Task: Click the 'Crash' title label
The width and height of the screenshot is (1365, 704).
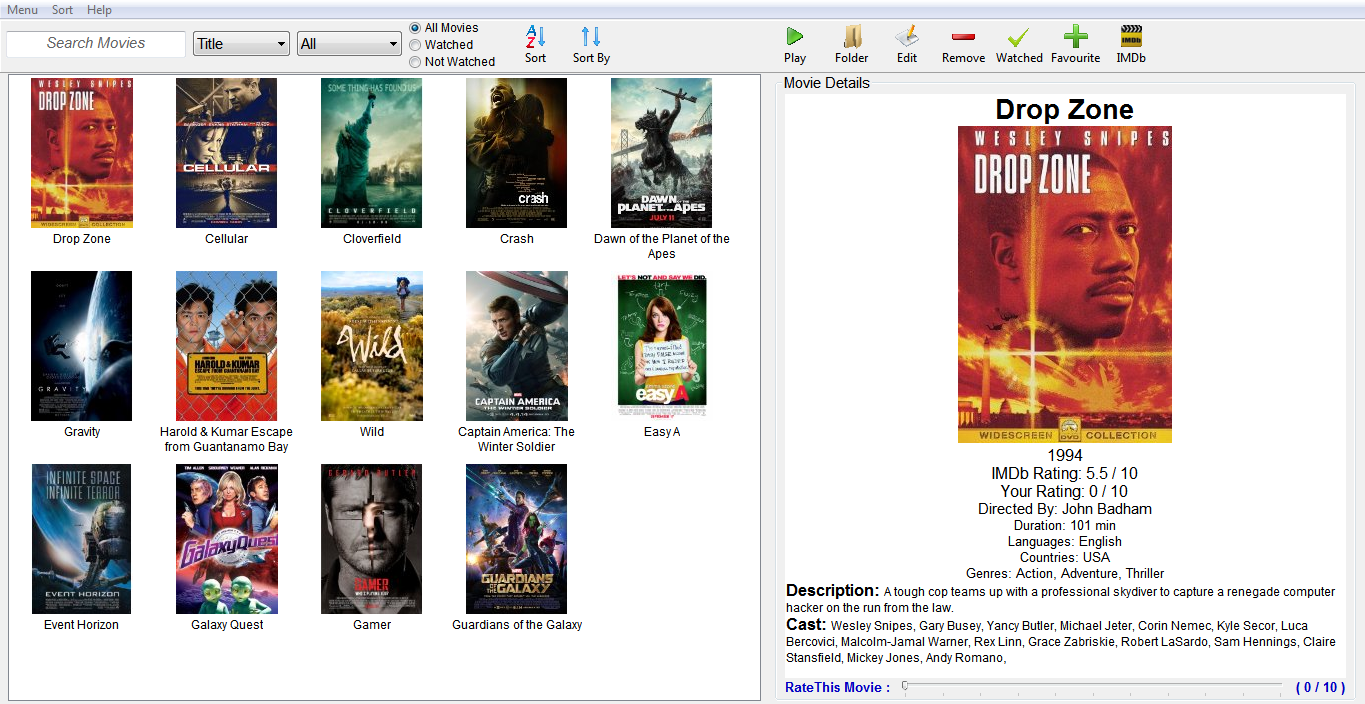Action: coord(517,239)
